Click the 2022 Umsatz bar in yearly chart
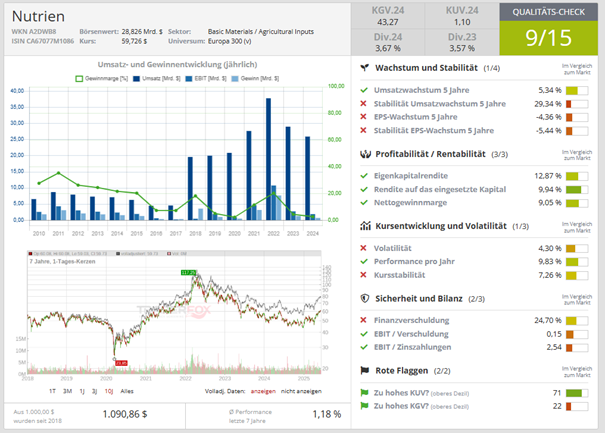 click(268, 159)
